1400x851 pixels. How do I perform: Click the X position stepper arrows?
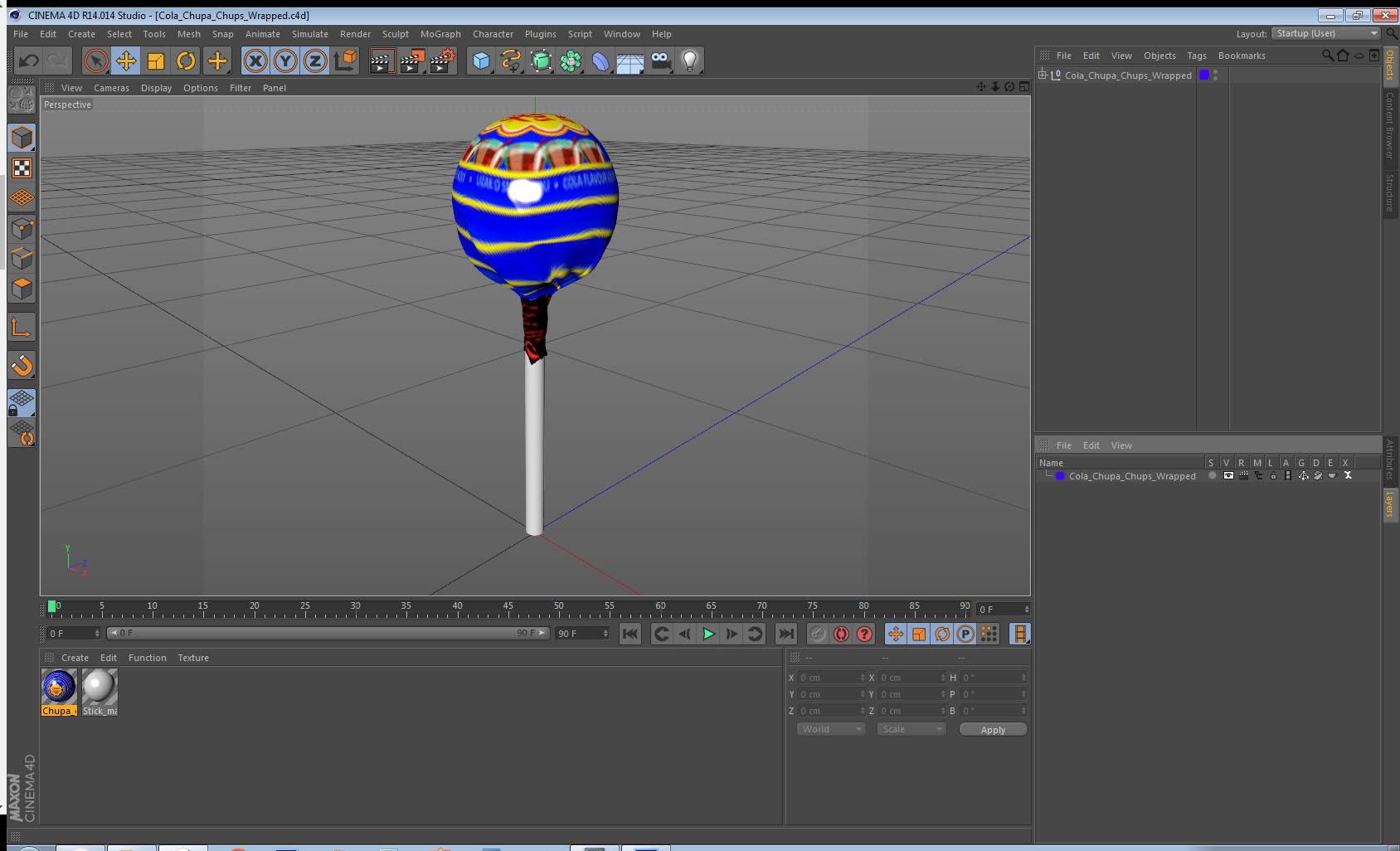pos(863,678)
